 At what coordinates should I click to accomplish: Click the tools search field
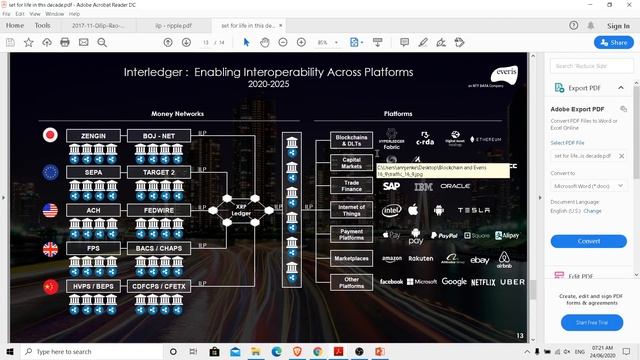(591, 66)
